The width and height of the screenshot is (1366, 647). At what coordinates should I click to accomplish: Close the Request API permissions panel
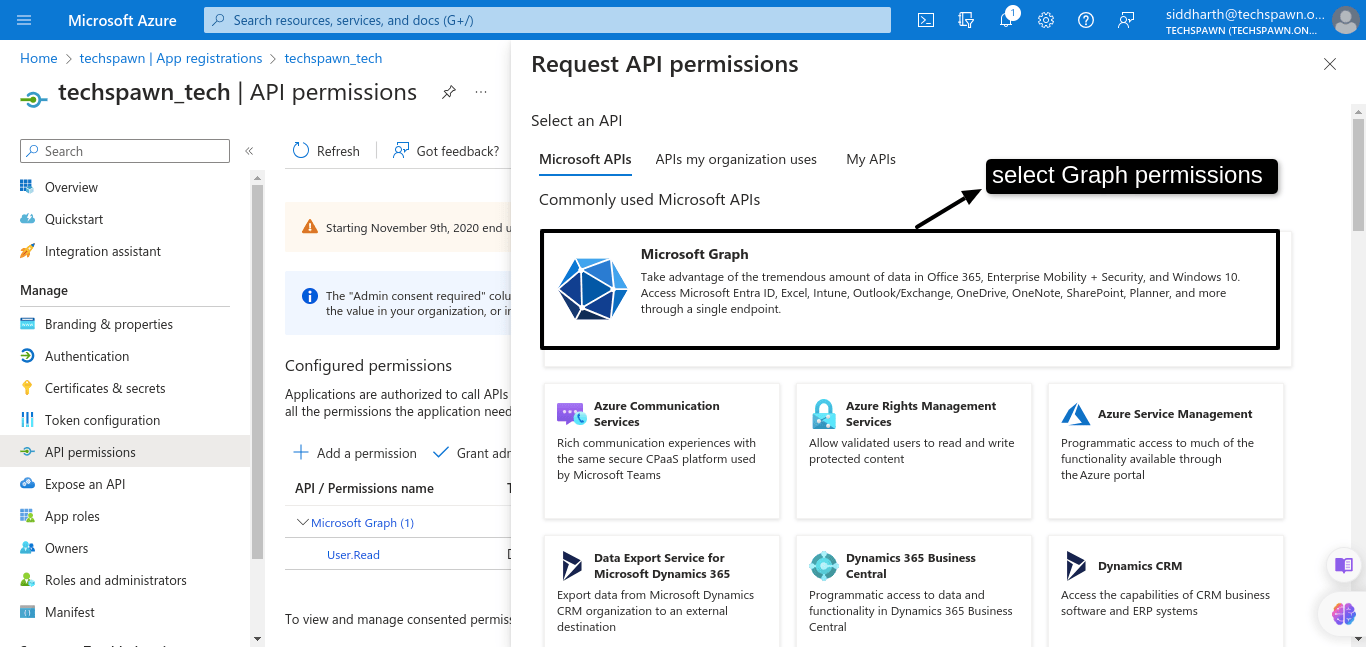(1329, 64)
